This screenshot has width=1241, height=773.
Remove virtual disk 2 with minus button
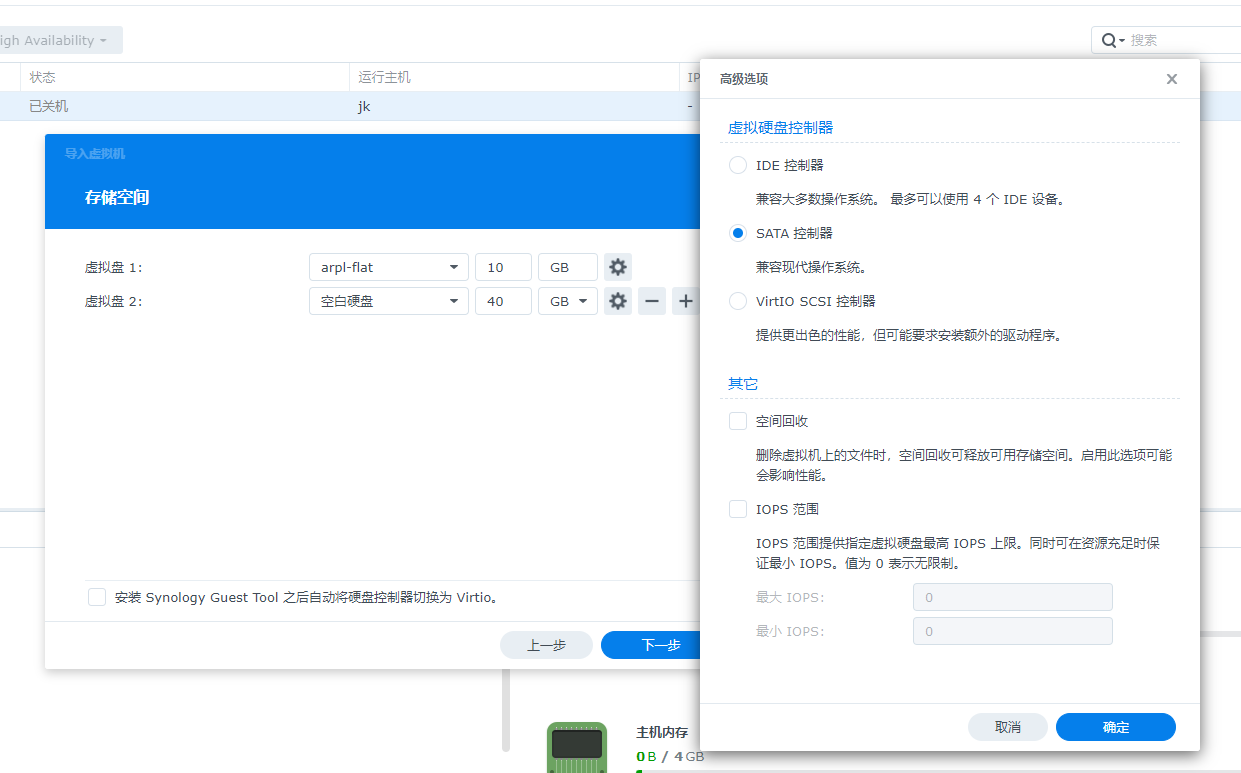652,301
